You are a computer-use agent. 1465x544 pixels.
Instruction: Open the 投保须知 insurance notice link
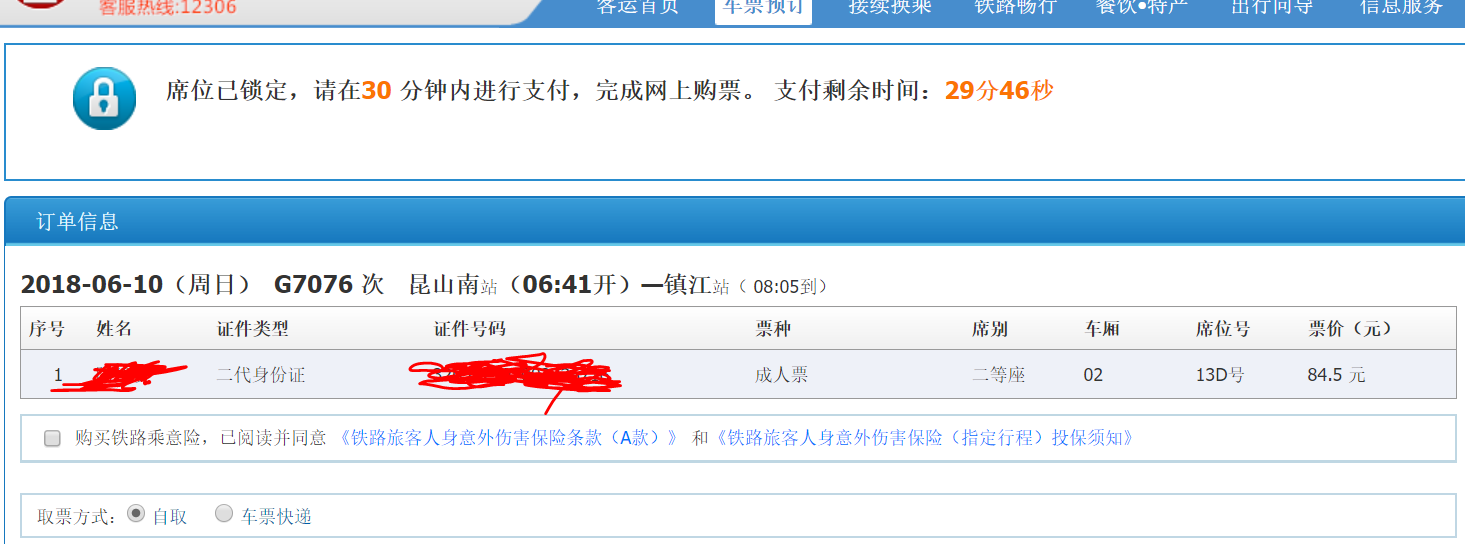coord(925,438)
